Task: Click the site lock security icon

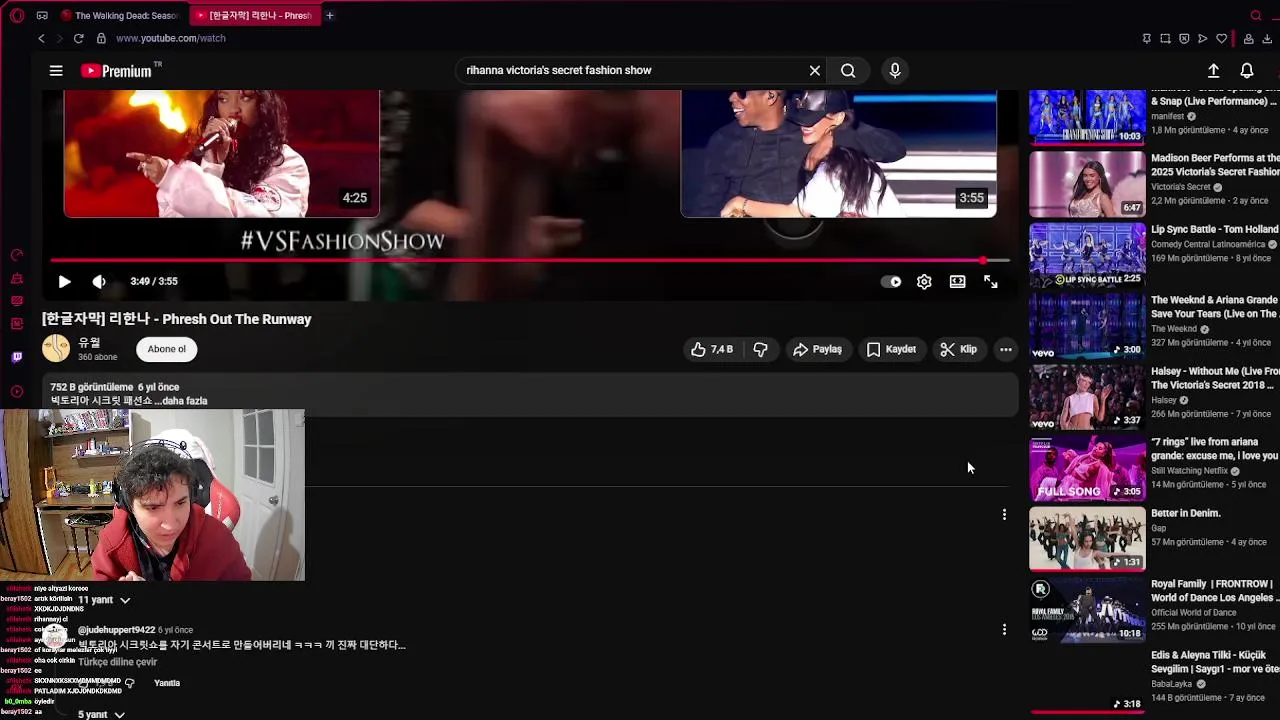Action: pyautogui.click(x=101, y=38)
